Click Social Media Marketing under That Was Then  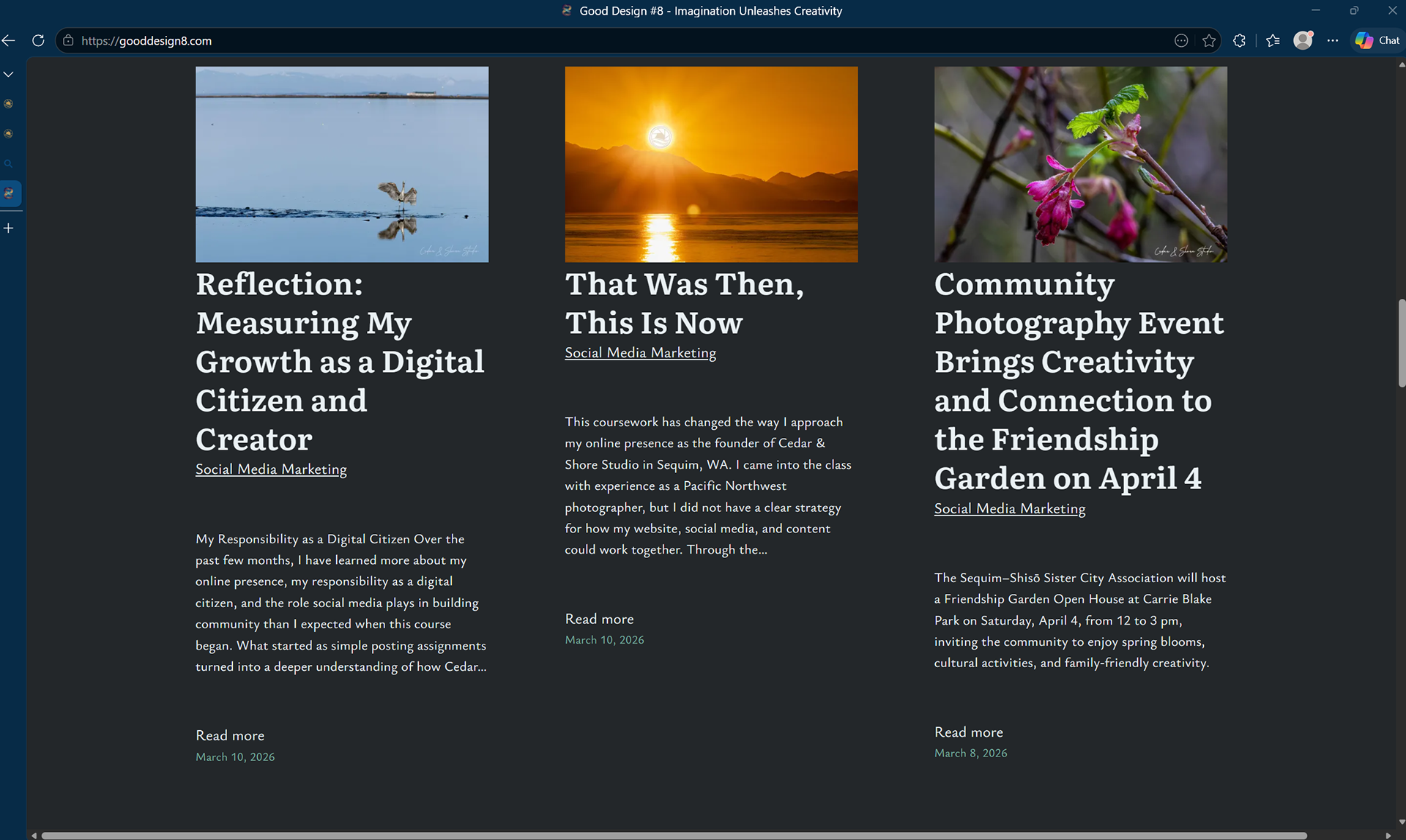tap(640, 353)
